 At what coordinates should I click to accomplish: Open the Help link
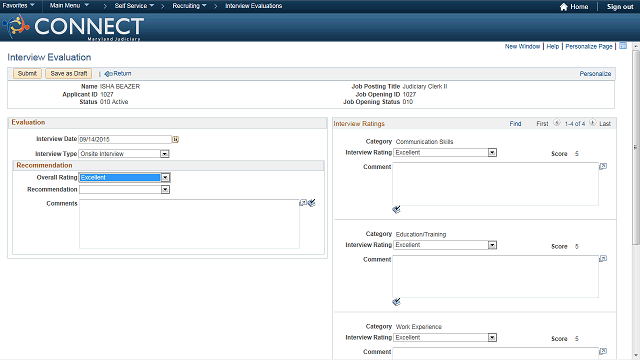pos(553,47)
